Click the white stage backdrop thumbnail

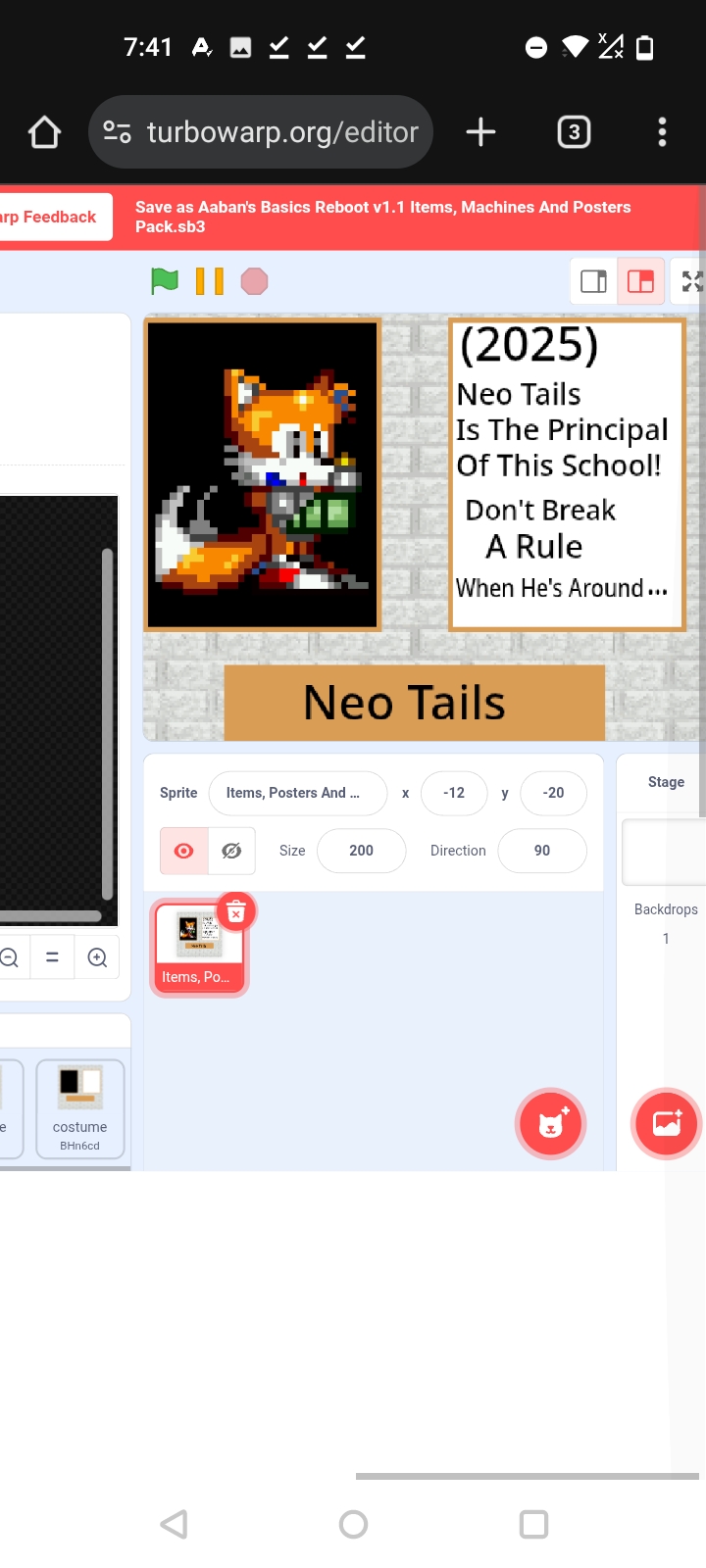[664, 853]
